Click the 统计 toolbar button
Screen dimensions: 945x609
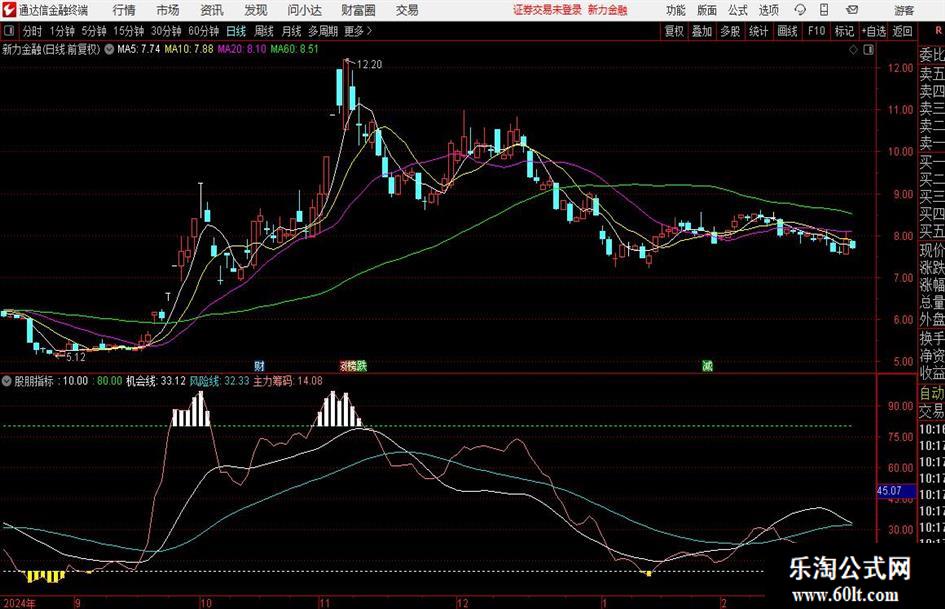(x=758, y=31)
